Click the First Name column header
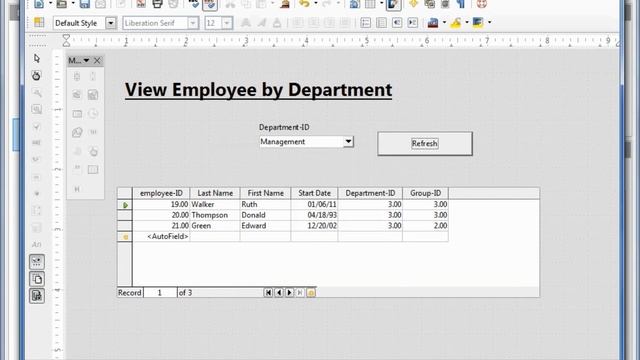Screen dimensions: 640x360 (x=265, y=193)
